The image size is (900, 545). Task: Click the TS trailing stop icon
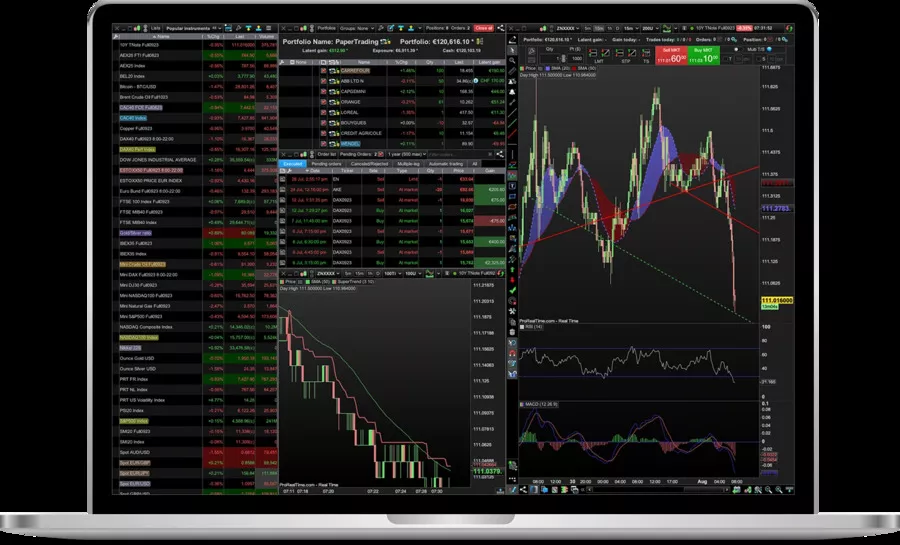pos(646,53)
